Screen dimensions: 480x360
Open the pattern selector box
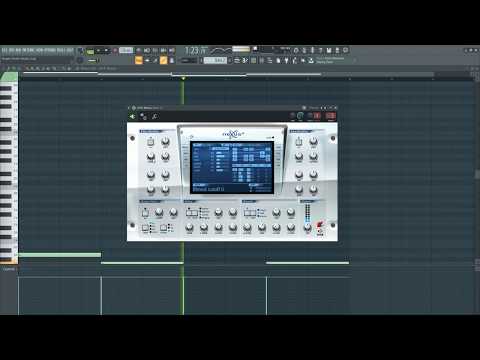pyautogui.click(x=215, y=60)
